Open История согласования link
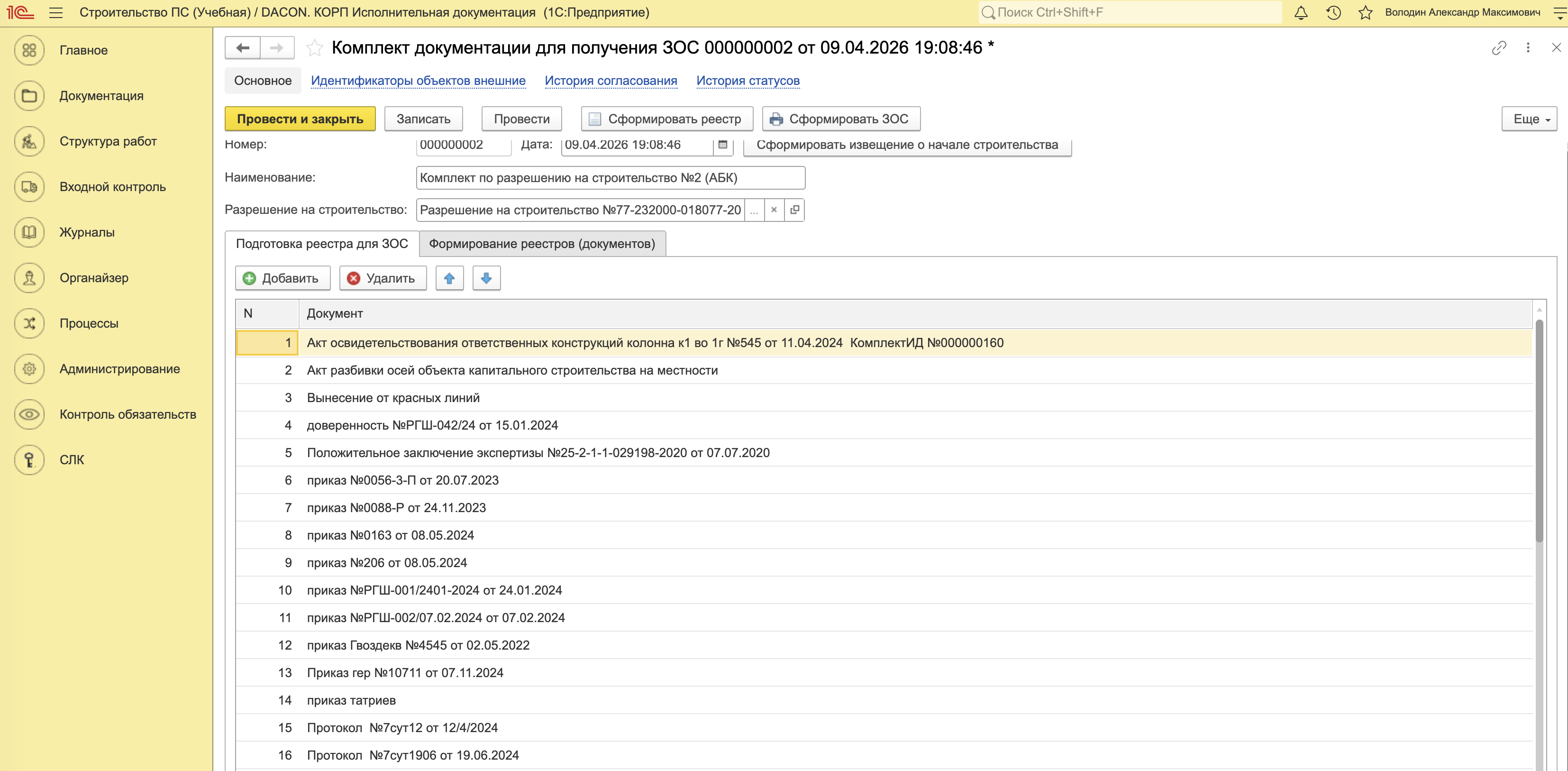 pos(611,81)
